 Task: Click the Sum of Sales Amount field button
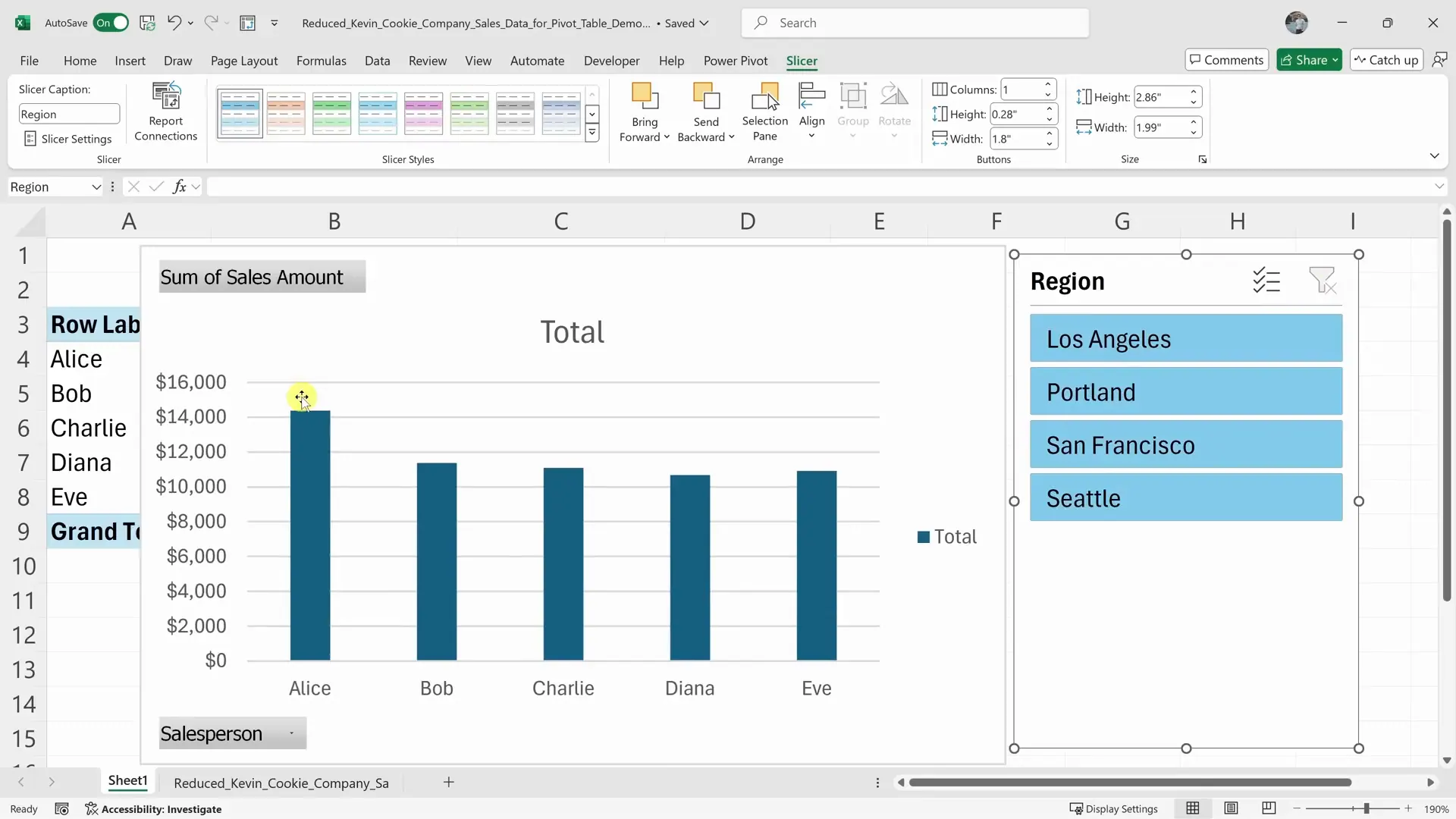coord(262,277)
